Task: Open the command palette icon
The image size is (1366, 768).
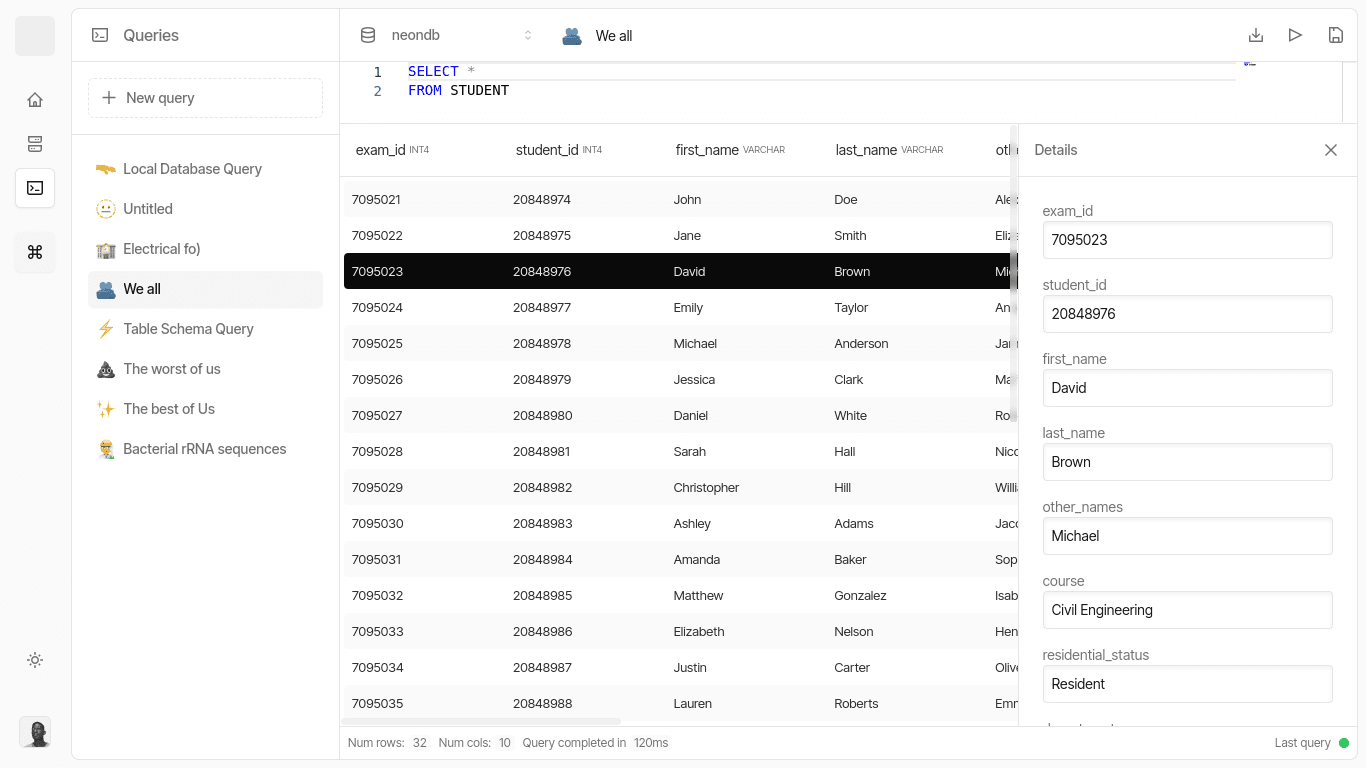Action: [35, 252]
